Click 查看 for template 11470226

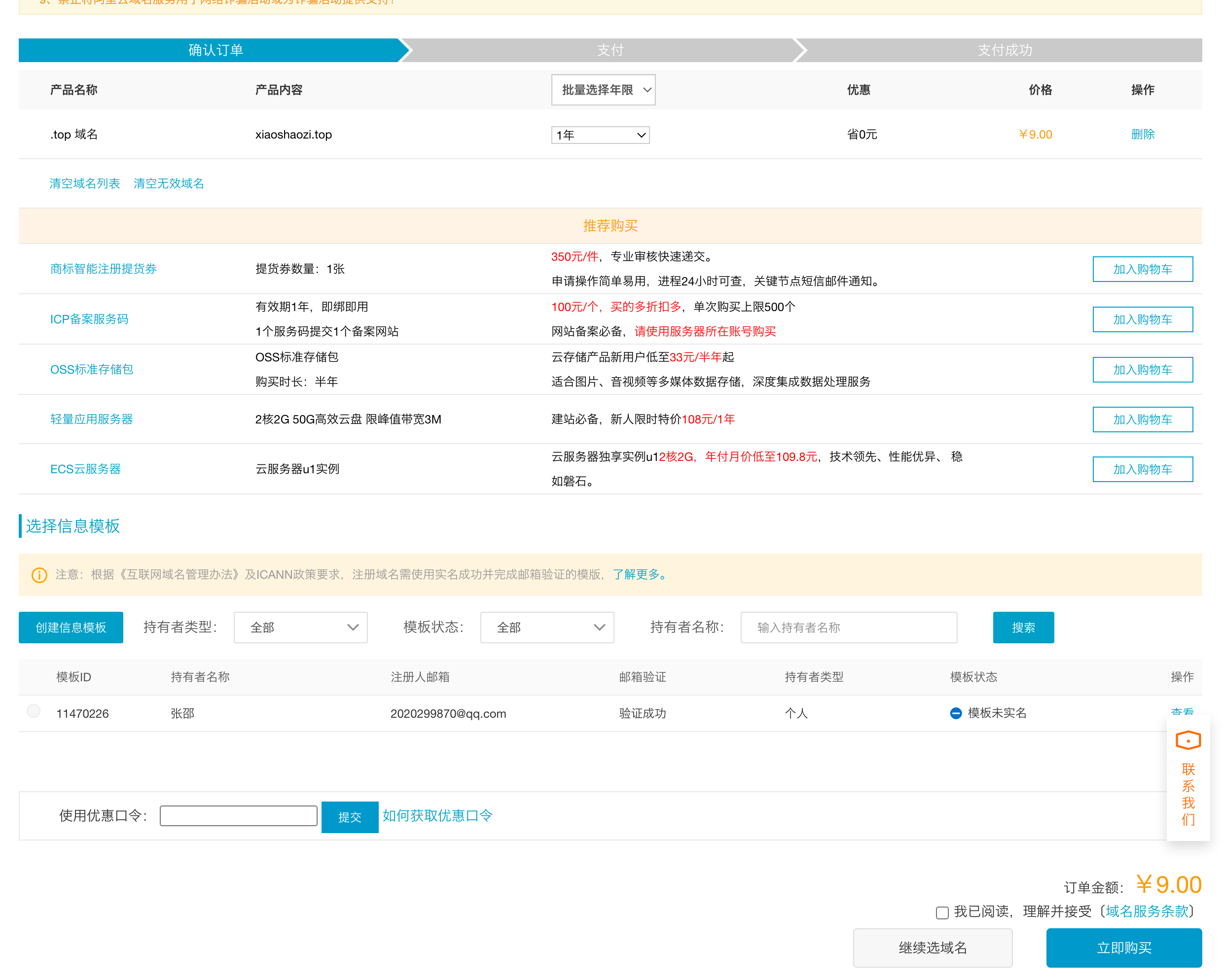[1182, 711]
